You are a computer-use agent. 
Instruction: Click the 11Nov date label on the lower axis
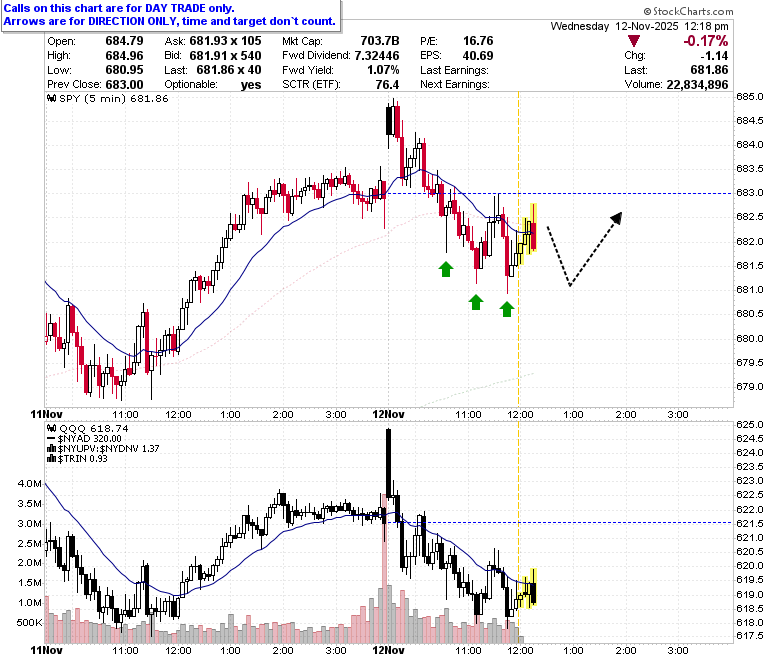coord(46,650)
